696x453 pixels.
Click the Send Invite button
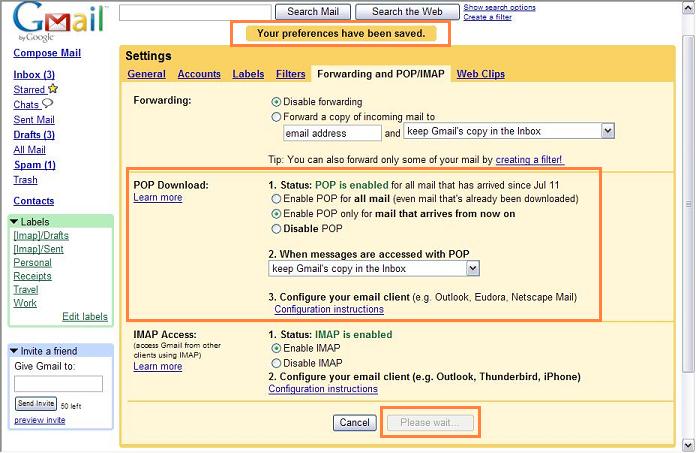pos(36,403)
